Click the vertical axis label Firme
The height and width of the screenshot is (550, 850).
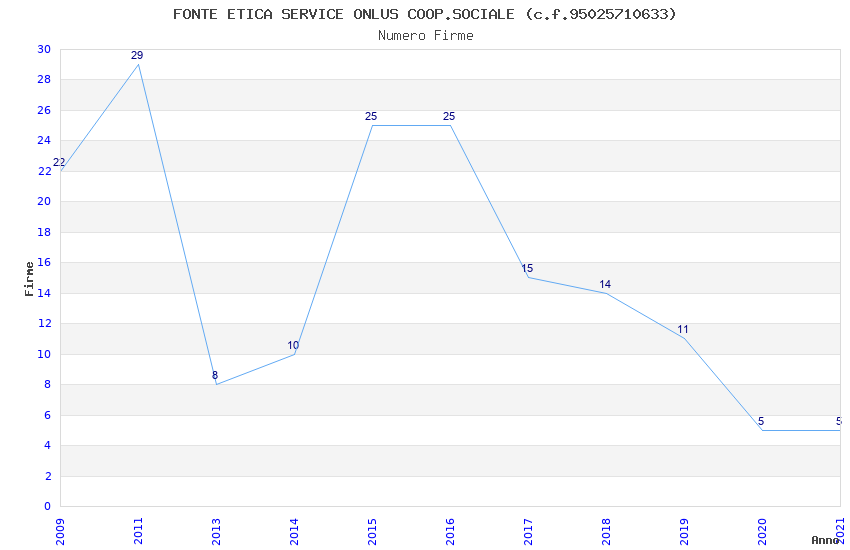[x=29, y=279]
